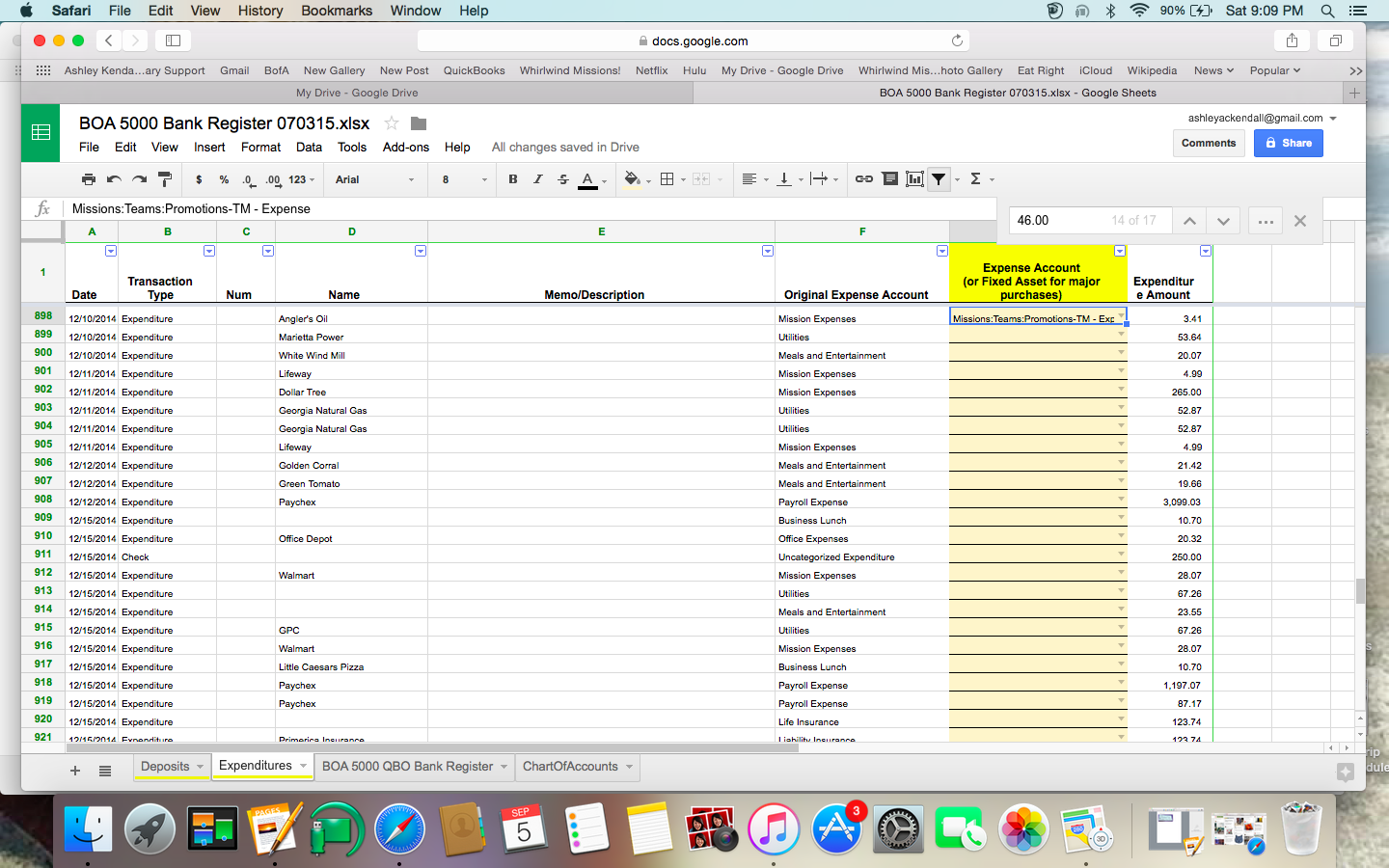The height and width of the screenshot is (868, 1389).
Task: Toggle bold formatting
Action: pos(513,179)
